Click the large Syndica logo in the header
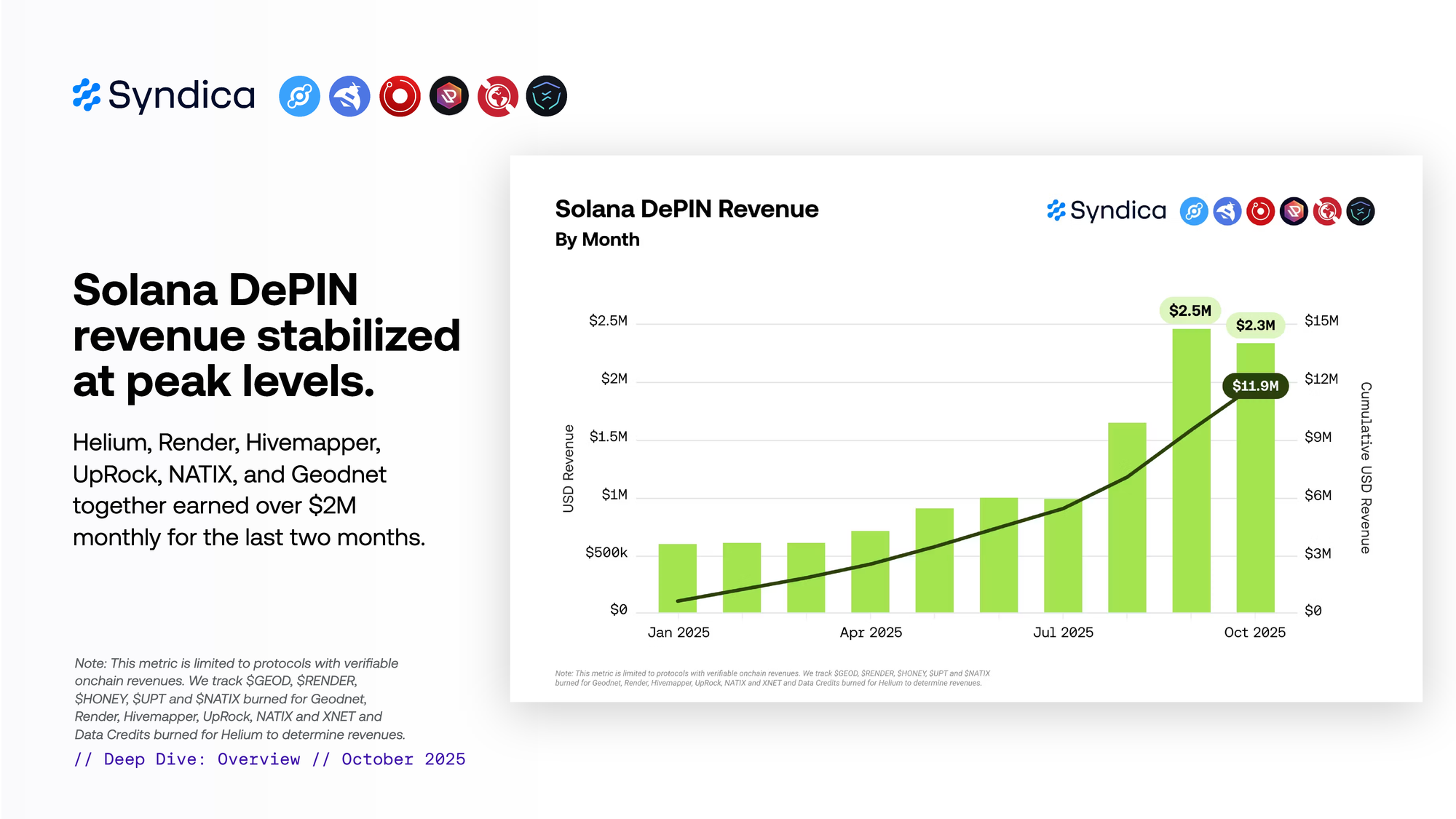 pyautogui.click(x=164, y=95)
